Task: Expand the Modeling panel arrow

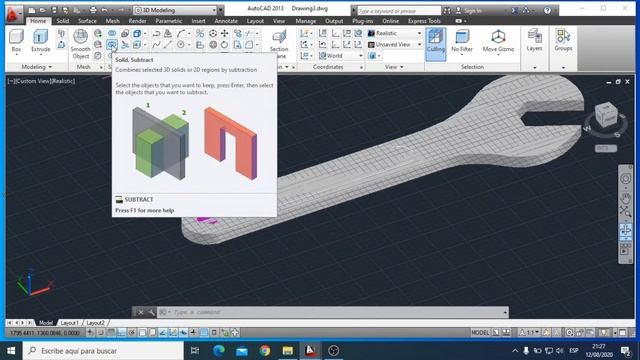Action: 50,67
